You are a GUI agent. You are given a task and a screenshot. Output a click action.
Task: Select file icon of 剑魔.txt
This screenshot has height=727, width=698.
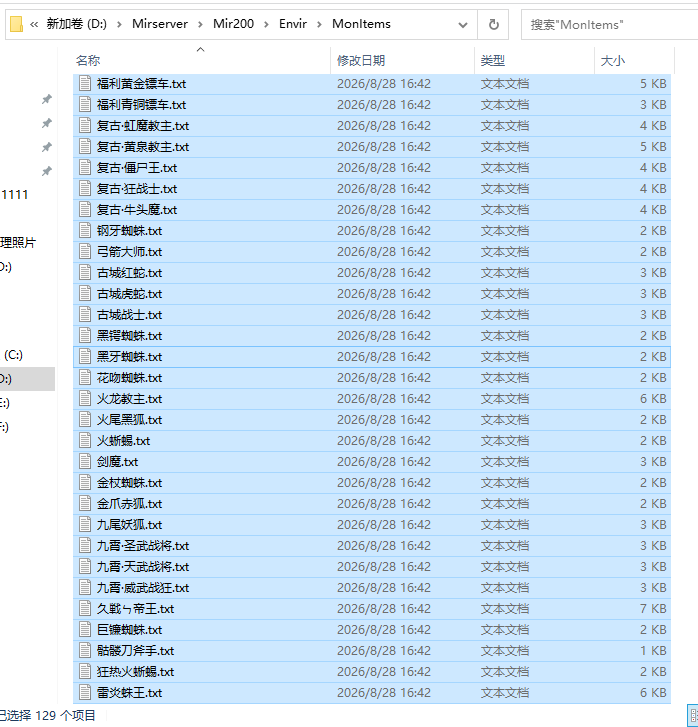point(85,461)
